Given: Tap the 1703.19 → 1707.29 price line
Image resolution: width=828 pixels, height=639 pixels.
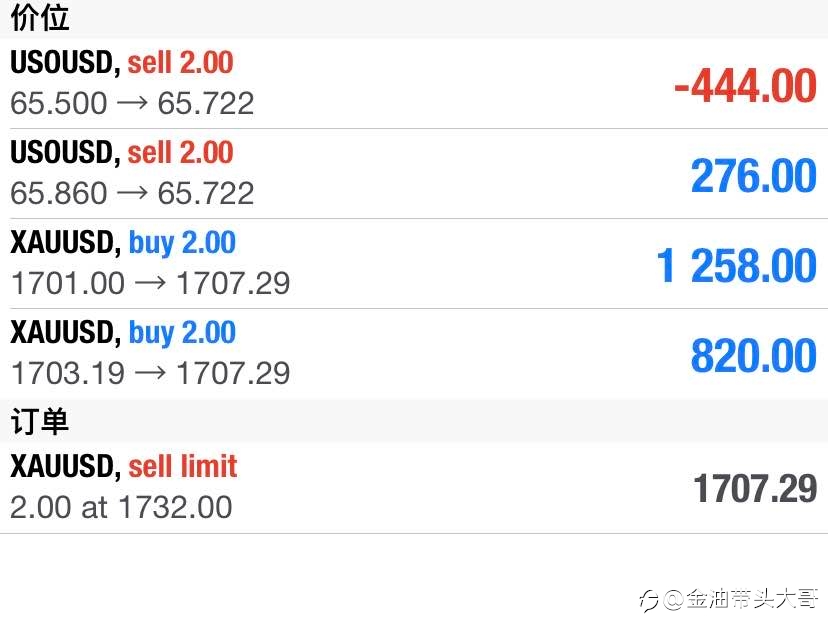Looking at the screenshot, I should point(150,373).
